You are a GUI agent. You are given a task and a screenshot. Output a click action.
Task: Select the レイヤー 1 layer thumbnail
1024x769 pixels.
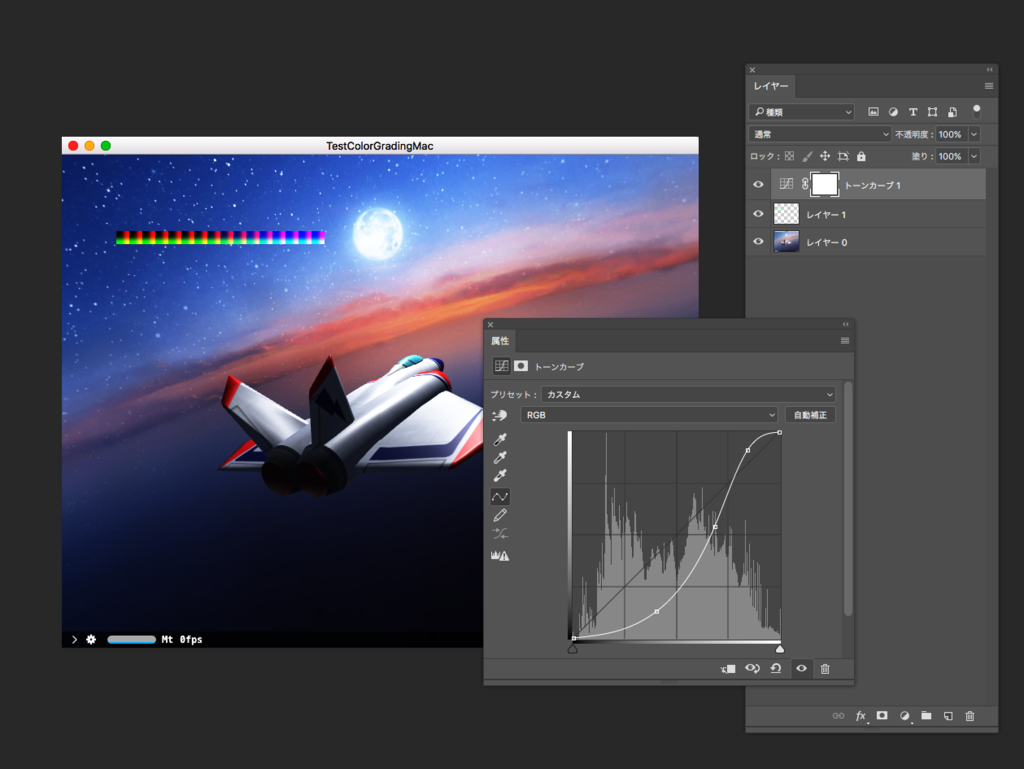pyautogui.click(x=786, y=213)
